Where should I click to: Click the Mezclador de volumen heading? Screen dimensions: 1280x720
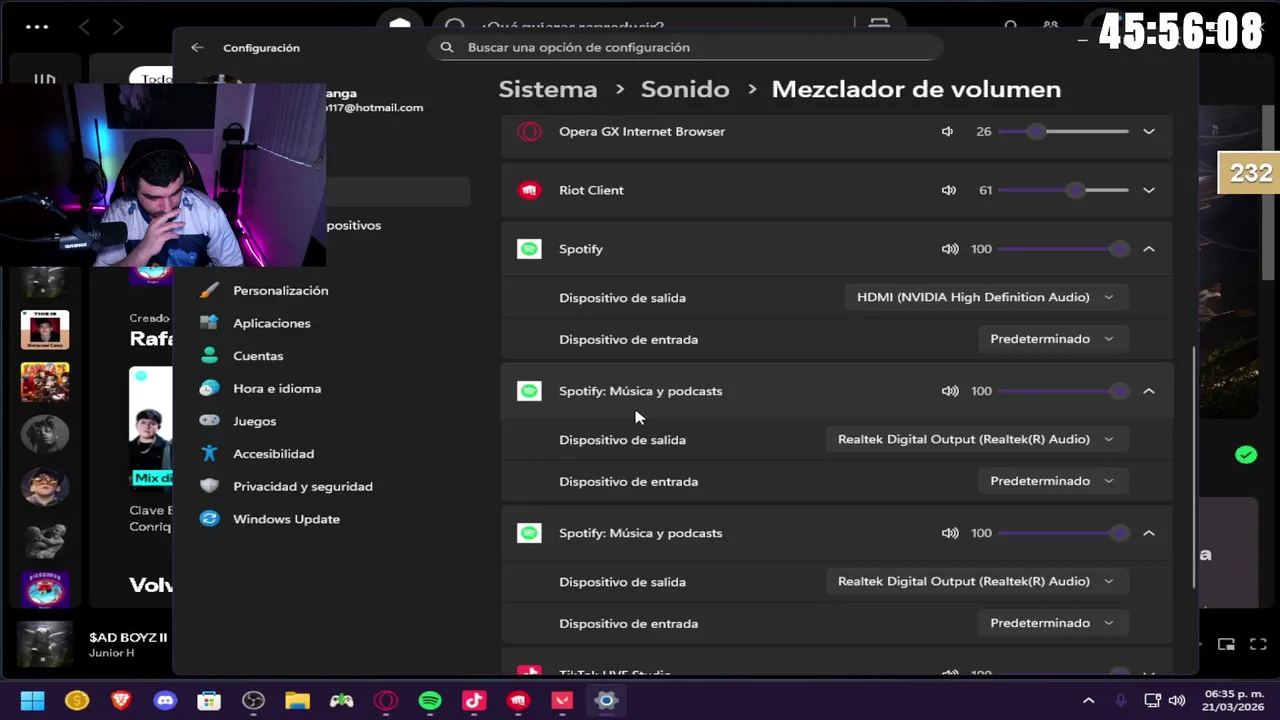(916, 89)
